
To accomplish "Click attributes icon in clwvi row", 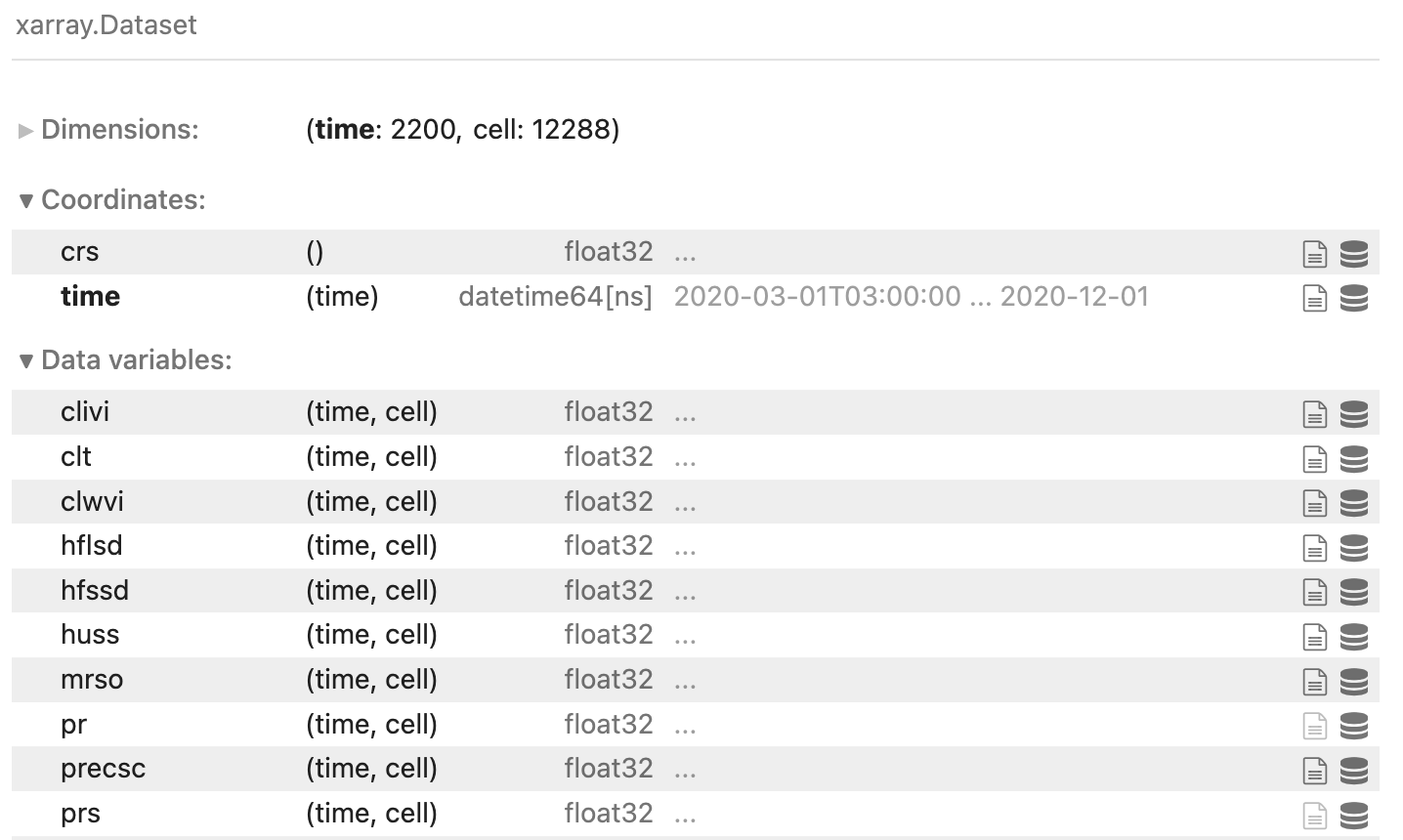I will [1315, 503].
